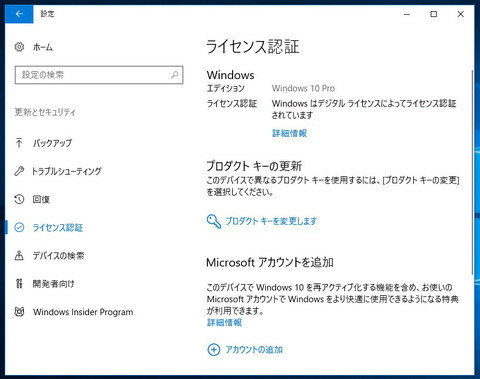Open Windows Insider Program page
Viewport: 480px width, 379px height.
(x=83, y=312)
